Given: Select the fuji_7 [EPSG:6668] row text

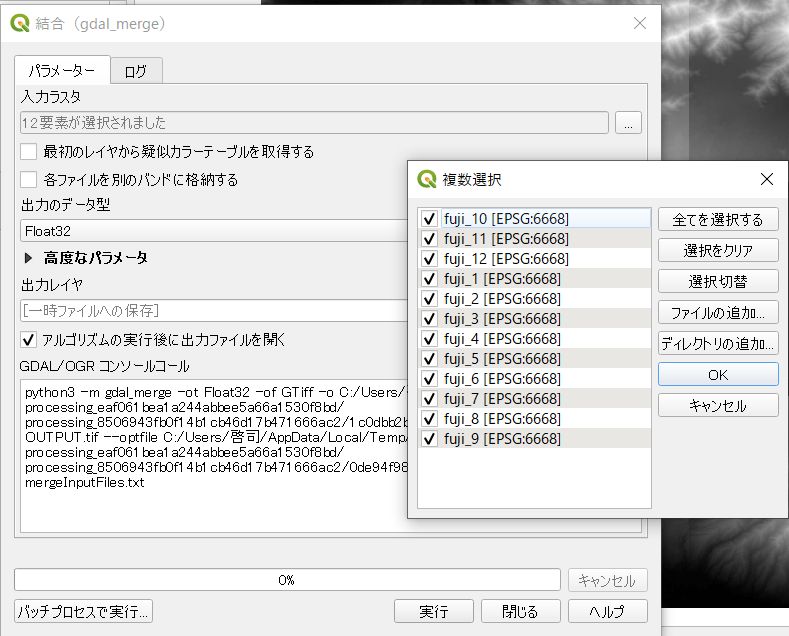Looking at the screenshot, I should tap(502, 399).
